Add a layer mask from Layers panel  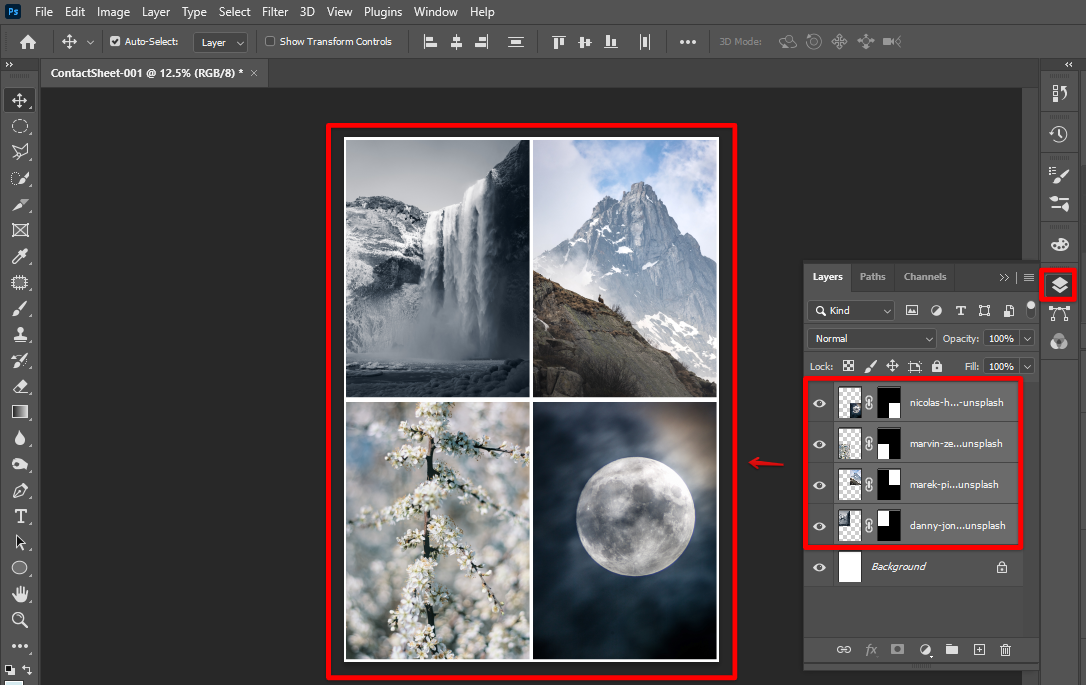tap(897, 650)
